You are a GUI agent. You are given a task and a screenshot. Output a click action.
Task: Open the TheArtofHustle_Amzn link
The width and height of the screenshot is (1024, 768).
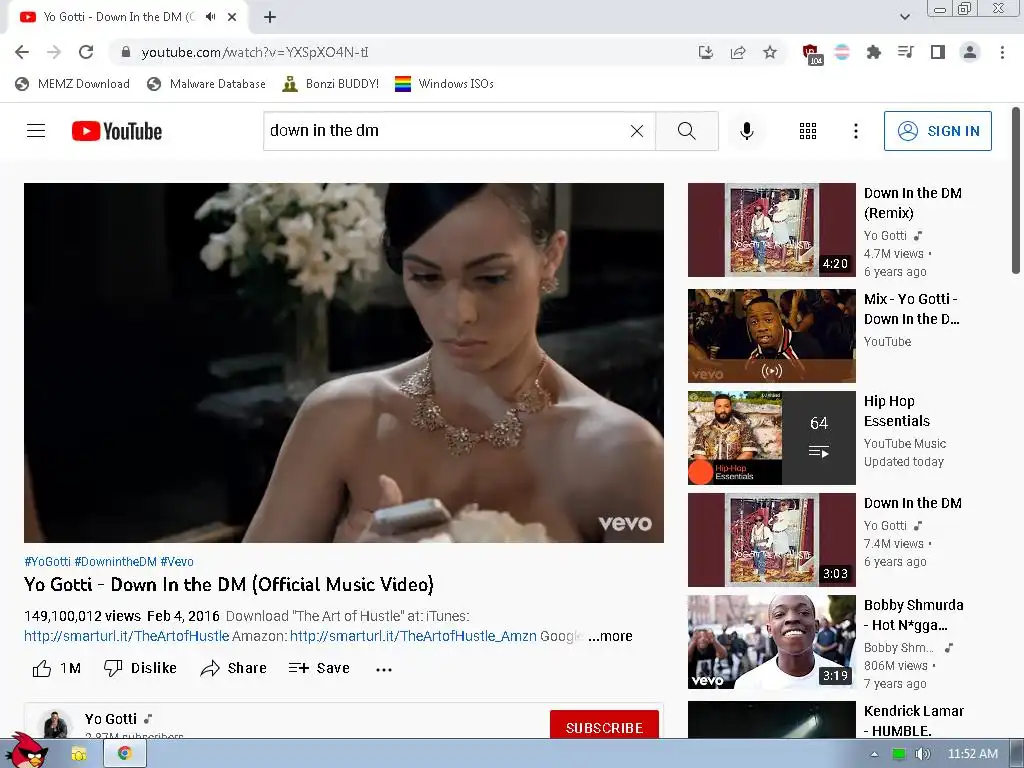point(413,636)
